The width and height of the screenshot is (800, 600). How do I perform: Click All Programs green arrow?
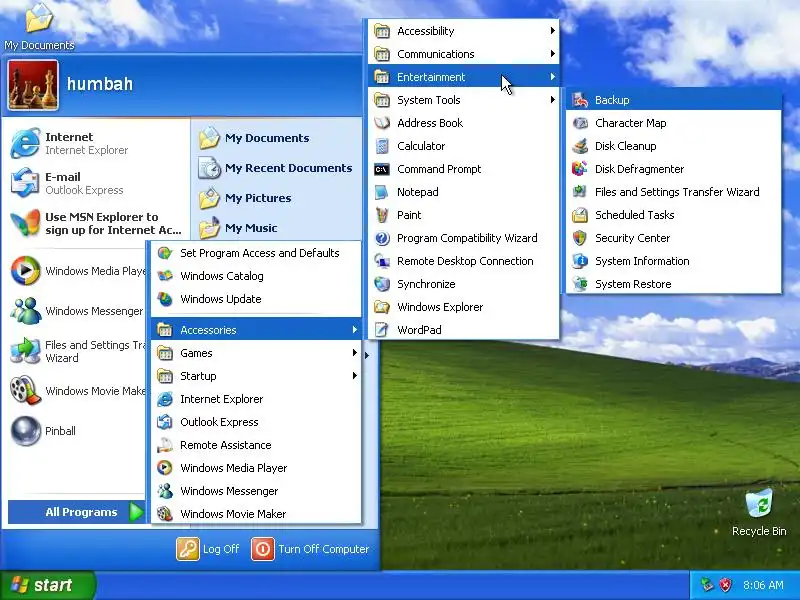136,512
